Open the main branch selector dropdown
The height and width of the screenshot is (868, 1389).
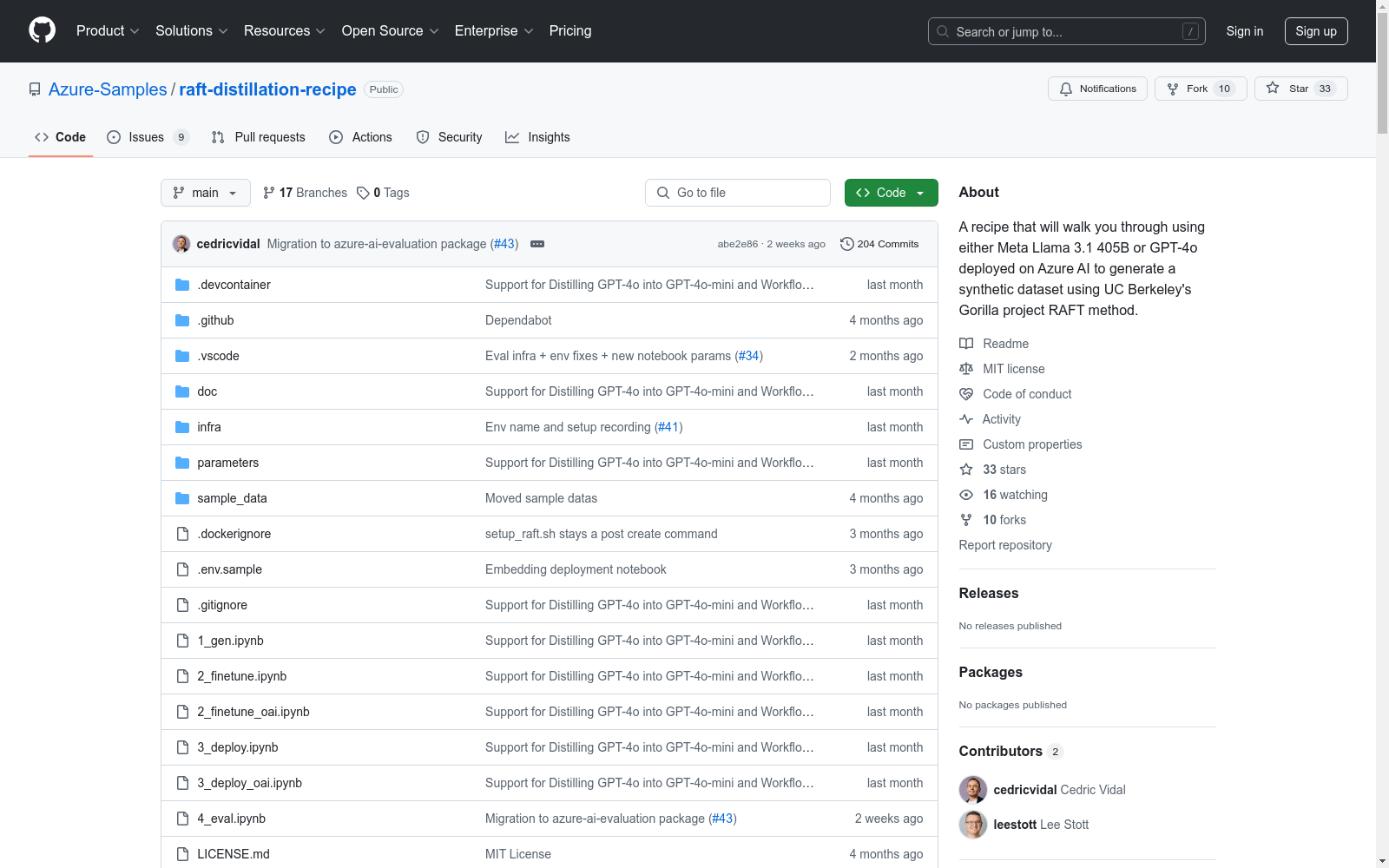(206, 193)
